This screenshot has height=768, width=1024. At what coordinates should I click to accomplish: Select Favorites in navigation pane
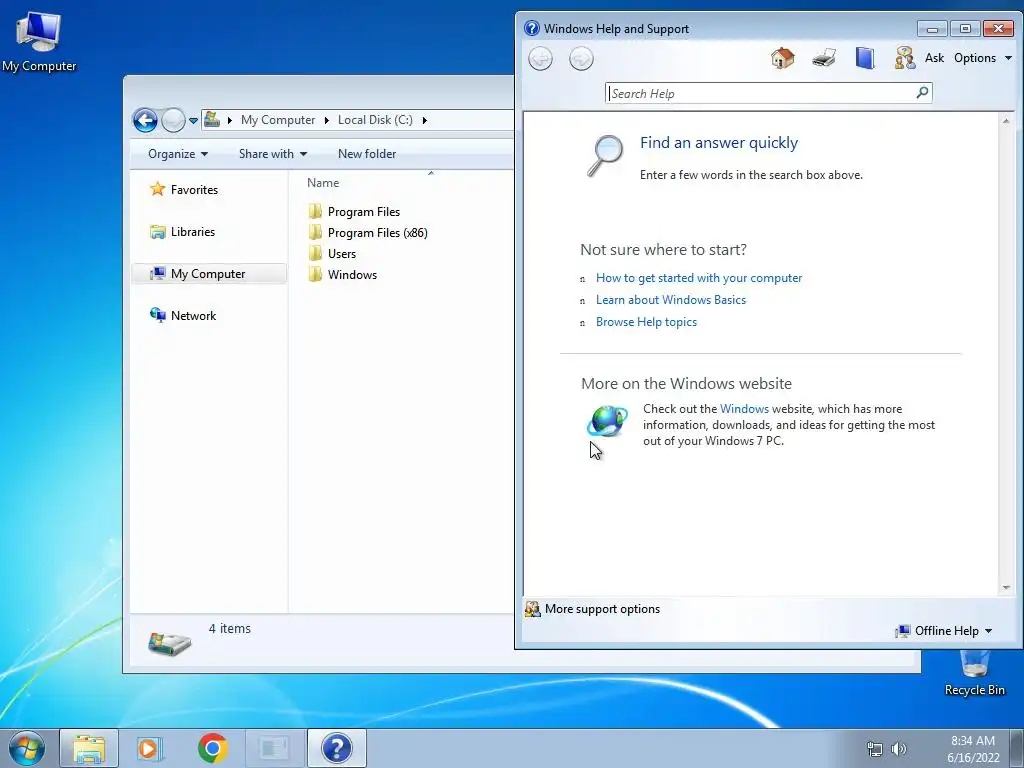click(x=194, y=189)
